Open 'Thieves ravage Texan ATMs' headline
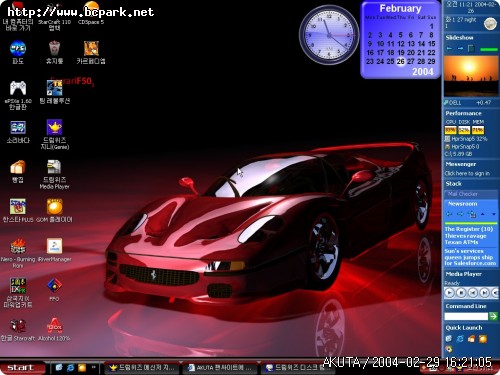The width and height of the screenshot is (500, 375). 466,239
